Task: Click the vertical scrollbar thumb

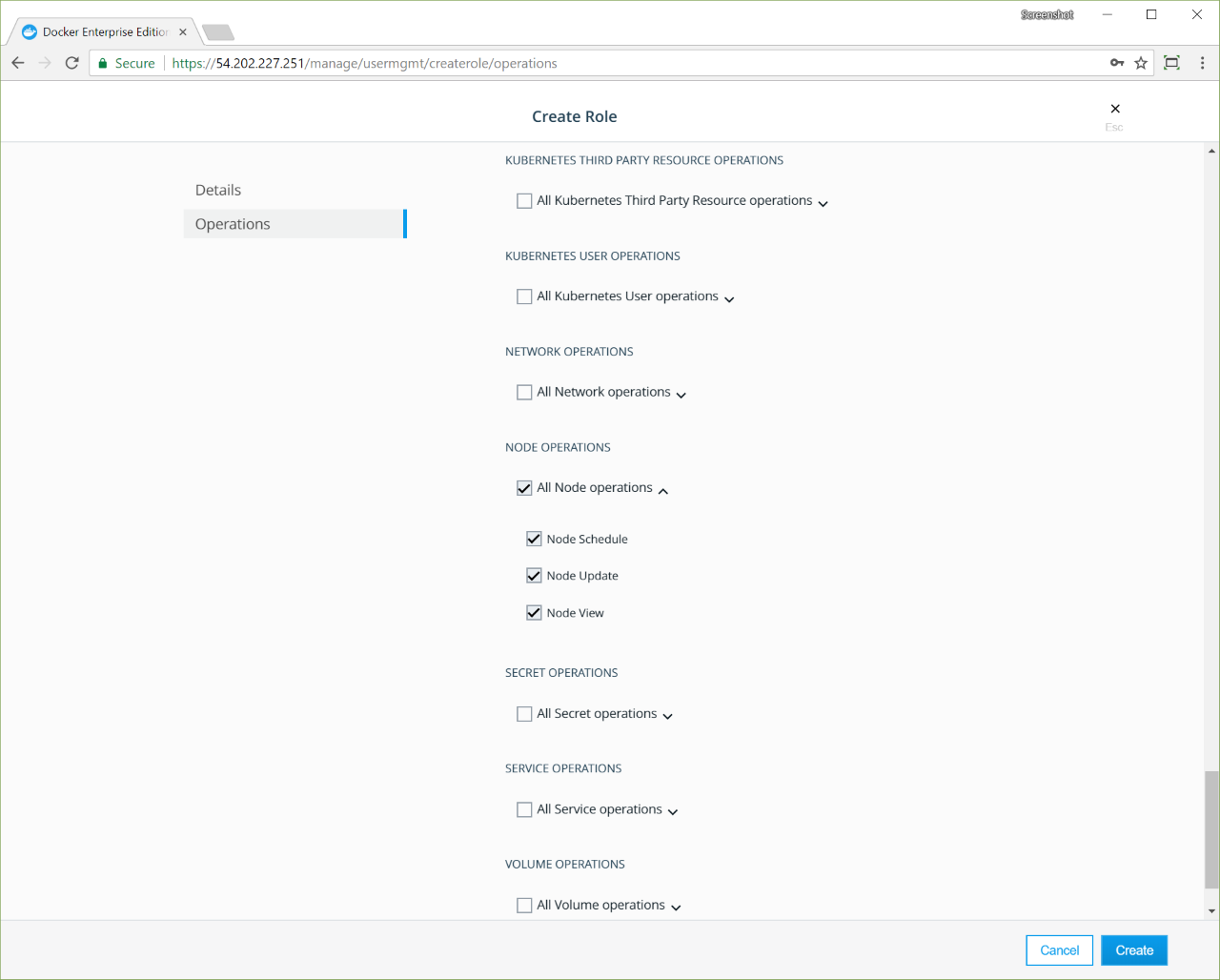Action: pos(1211,827)
